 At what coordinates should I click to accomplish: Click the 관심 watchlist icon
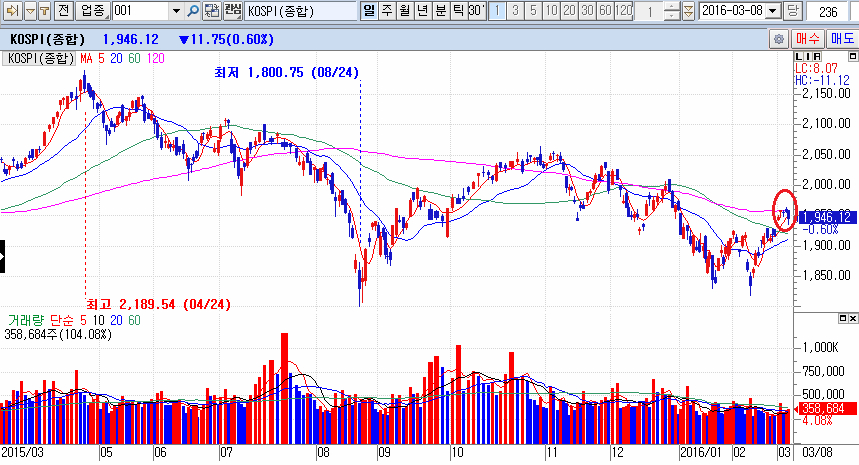pos(232,11)
